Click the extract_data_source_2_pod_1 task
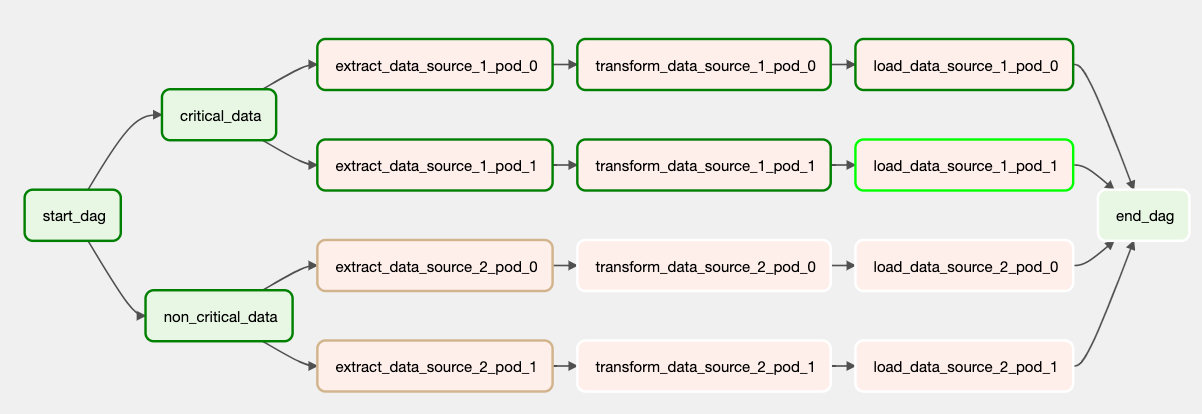Screen dimensions: 1202x414 [435, 366]
